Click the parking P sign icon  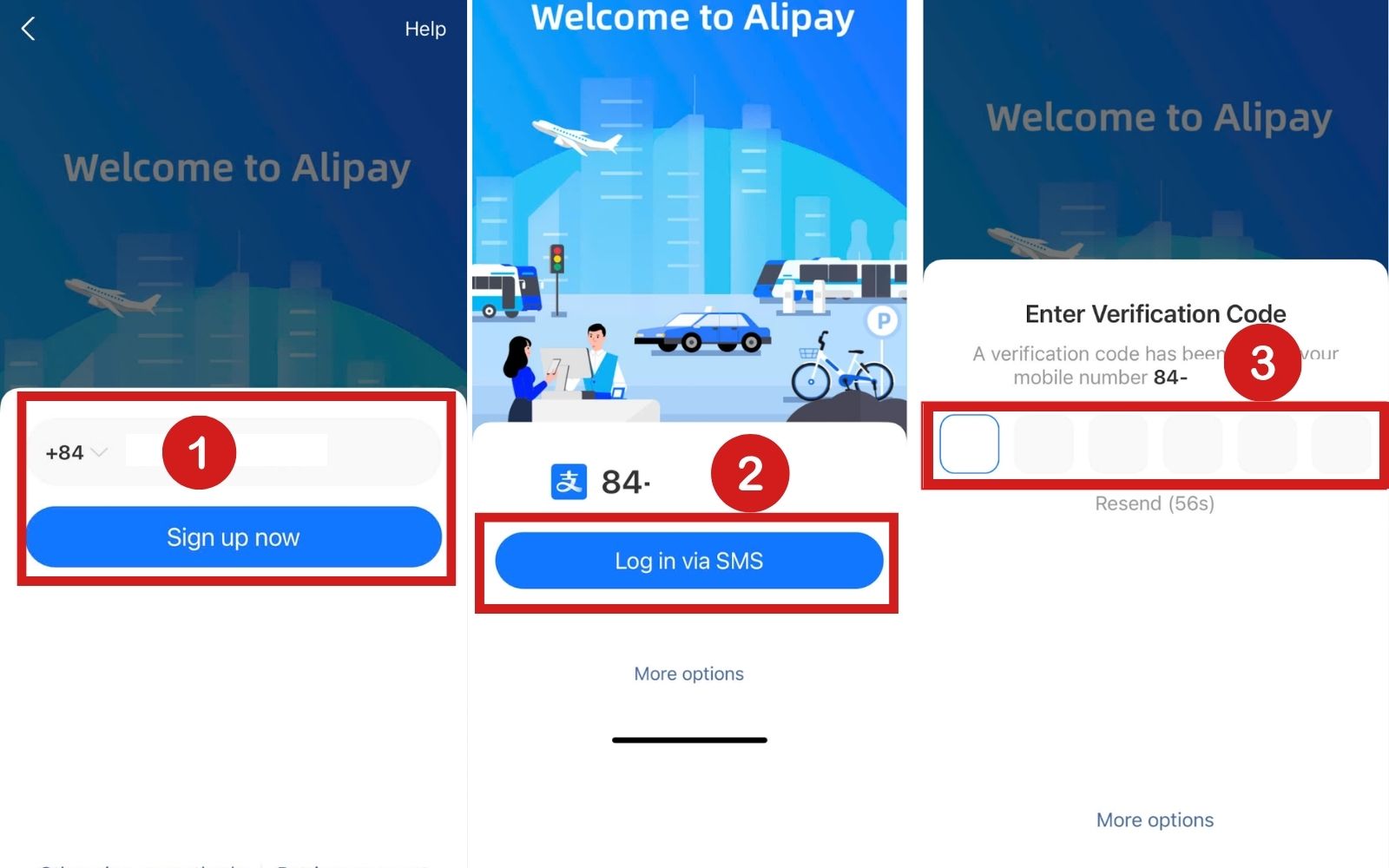tap(883, 321)
